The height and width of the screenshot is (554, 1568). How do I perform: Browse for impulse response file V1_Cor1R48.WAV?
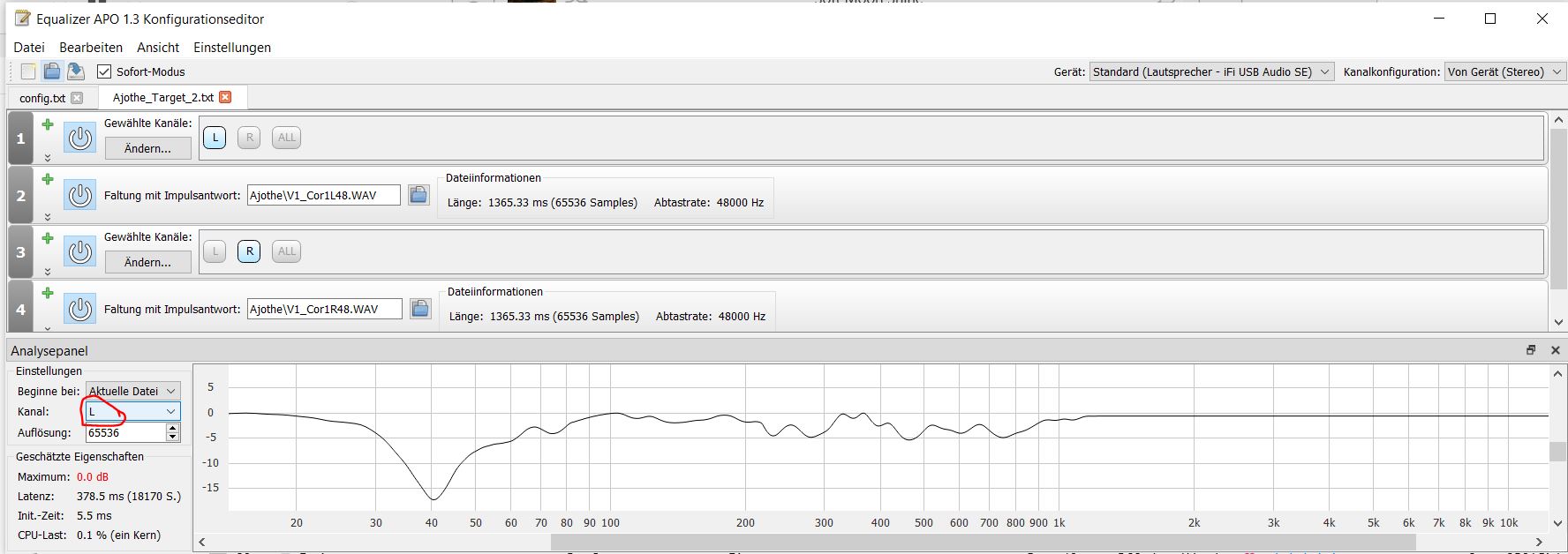pos(420,309)
